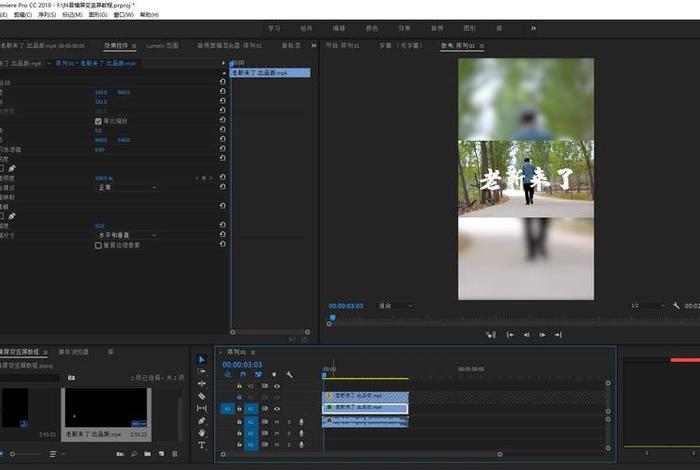Expand the source panel tab overflow chevrons
The height and width of the screenshot is (470, 700).
tap(314, 46)
